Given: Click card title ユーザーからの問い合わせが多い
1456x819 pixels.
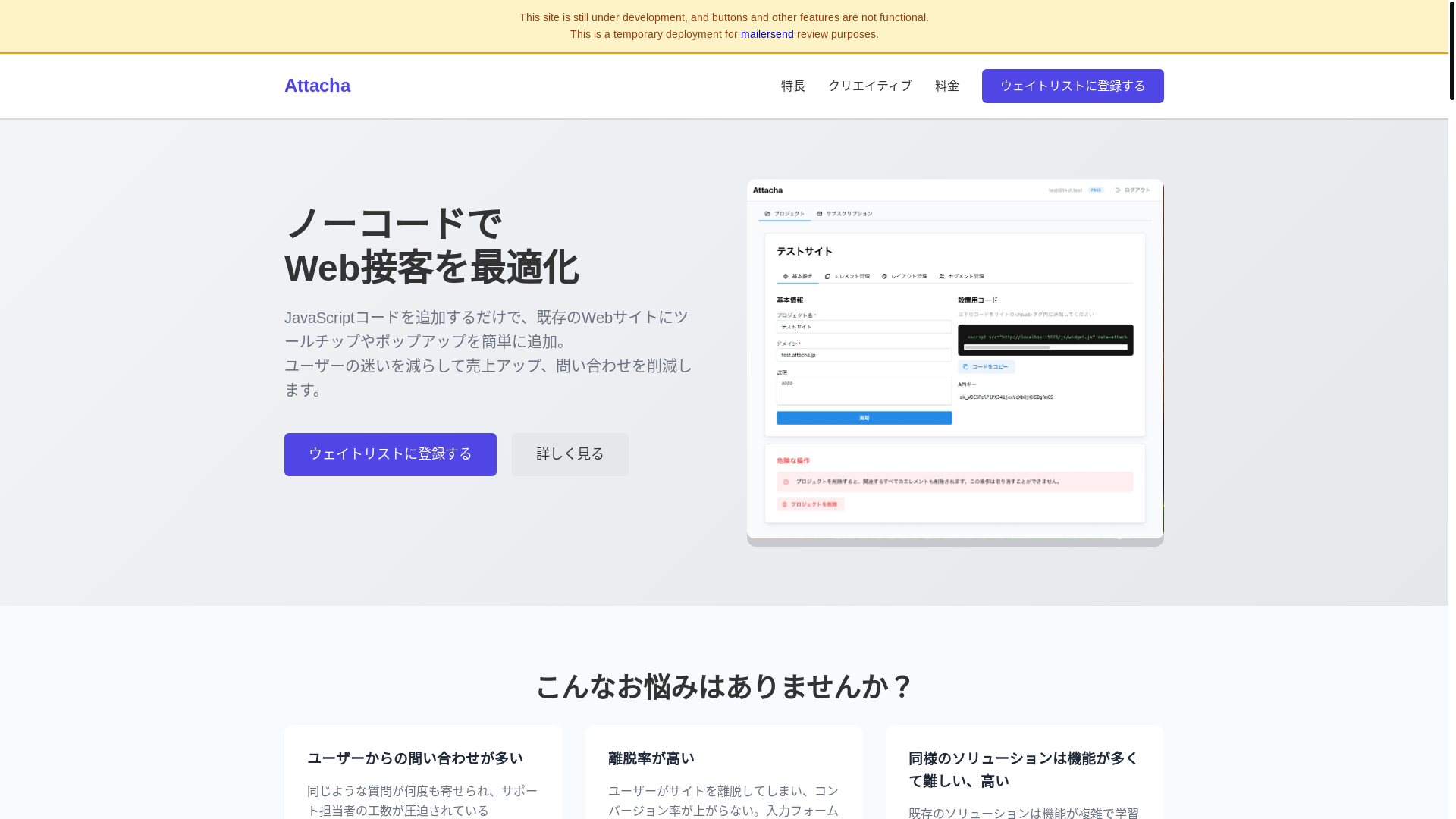Looking at the screenshot, I should click(415, 758).
